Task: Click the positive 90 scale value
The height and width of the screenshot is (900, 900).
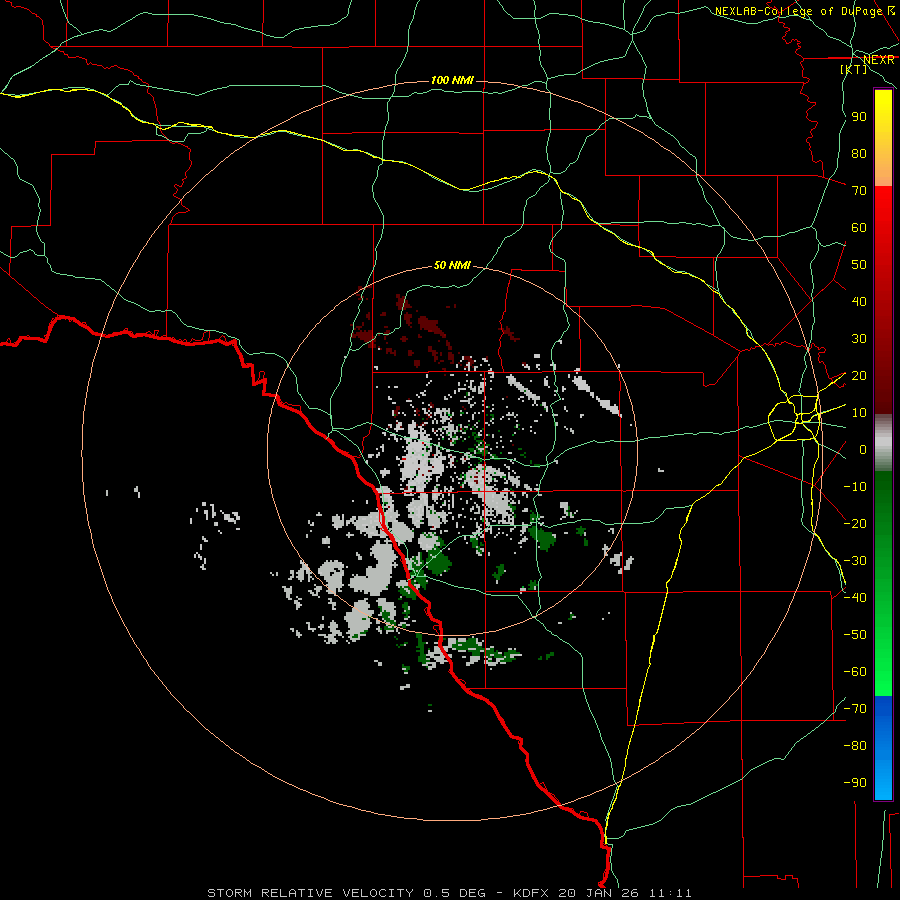Action: click(859, 117)
